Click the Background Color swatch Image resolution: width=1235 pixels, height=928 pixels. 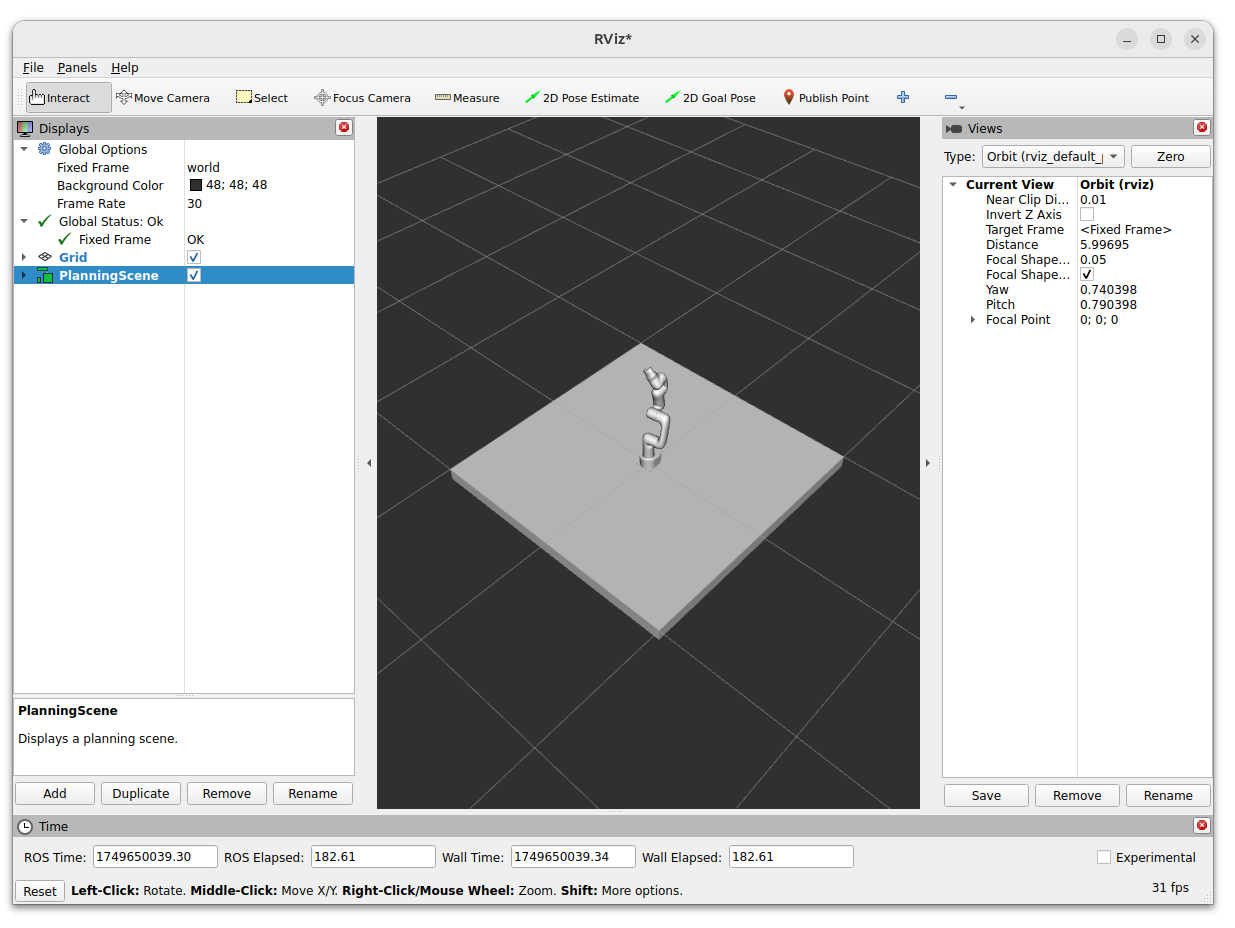pyautogui.click(x=196, y=185)
